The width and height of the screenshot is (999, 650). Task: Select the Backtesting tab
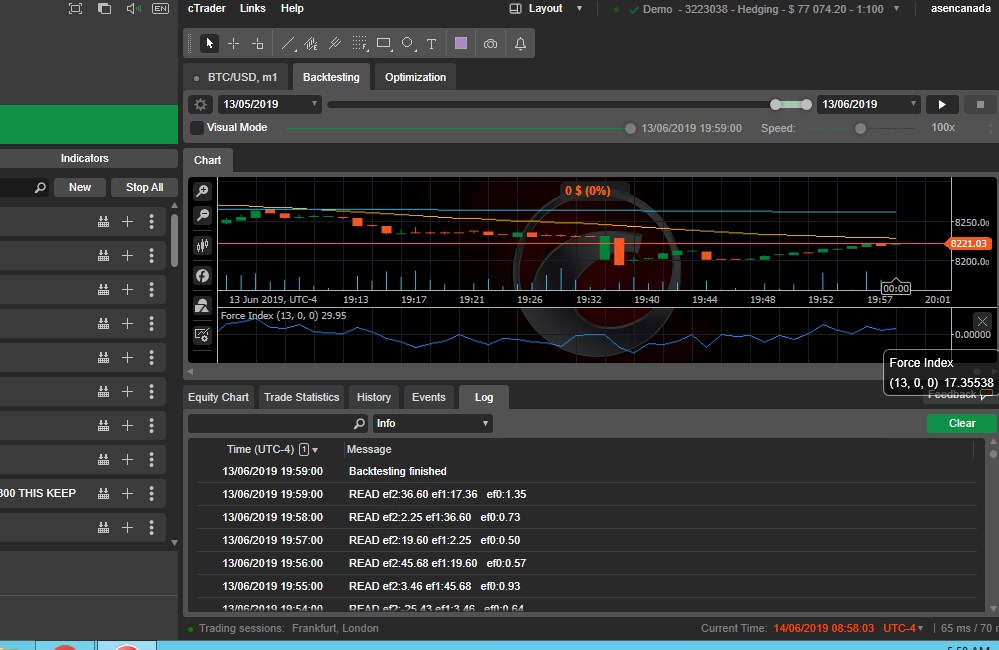click(331, 77)
